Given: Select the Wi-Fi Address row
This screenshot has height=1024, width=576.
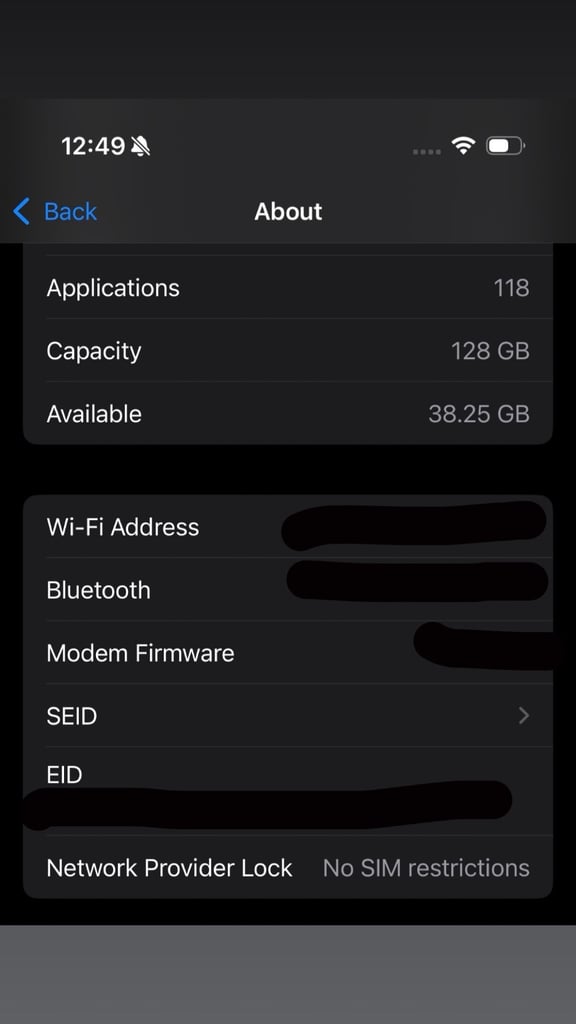Looking at the screenshot, I should coord(288,527).
